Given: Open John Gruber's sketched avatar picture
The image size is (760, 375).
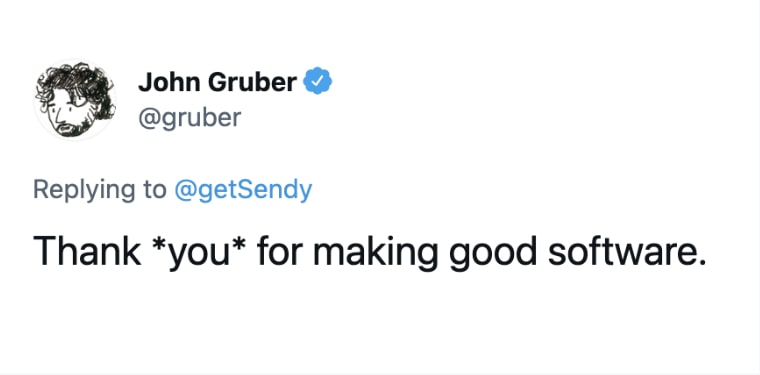Looking at the screenshot, I should [x=75, y=99].
